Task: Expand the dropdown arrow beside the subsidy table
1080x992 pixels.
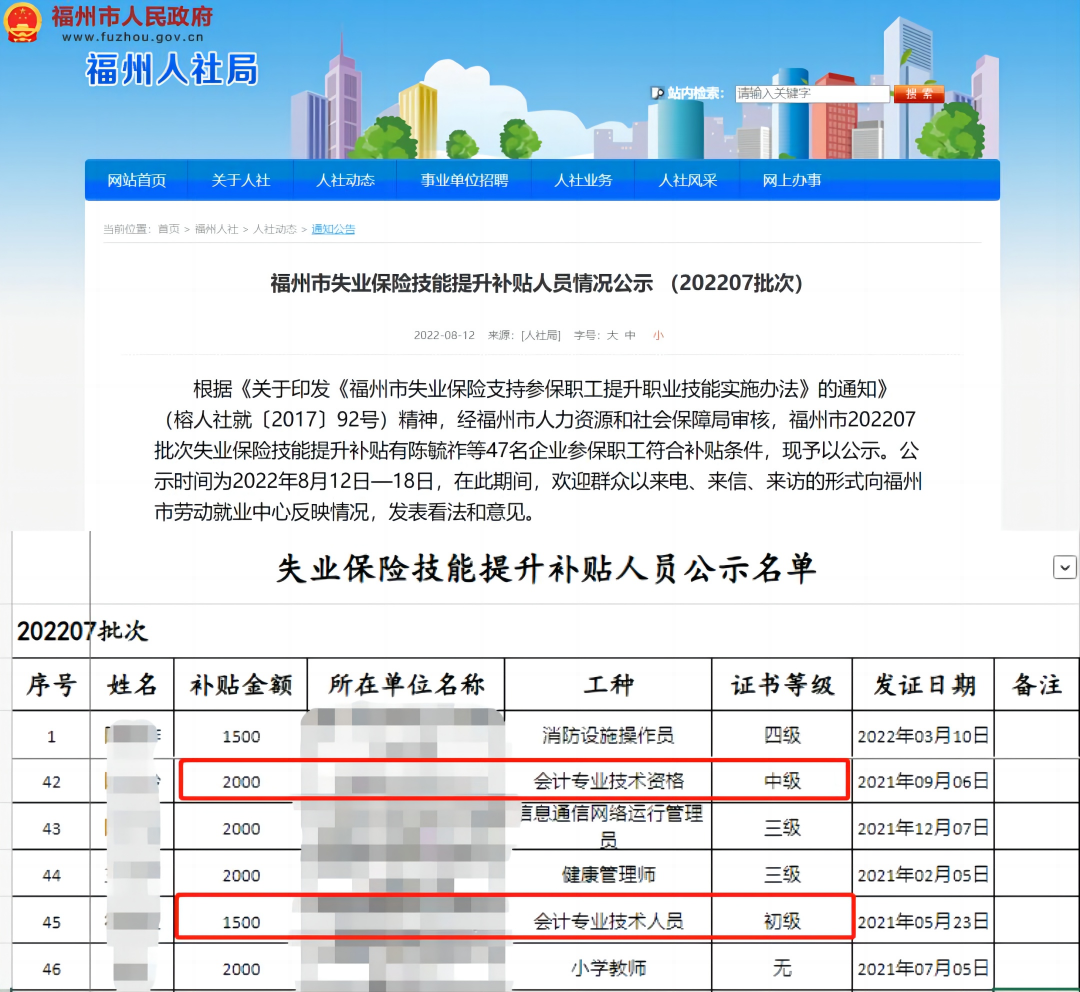Action: (x=1064, y=567)
